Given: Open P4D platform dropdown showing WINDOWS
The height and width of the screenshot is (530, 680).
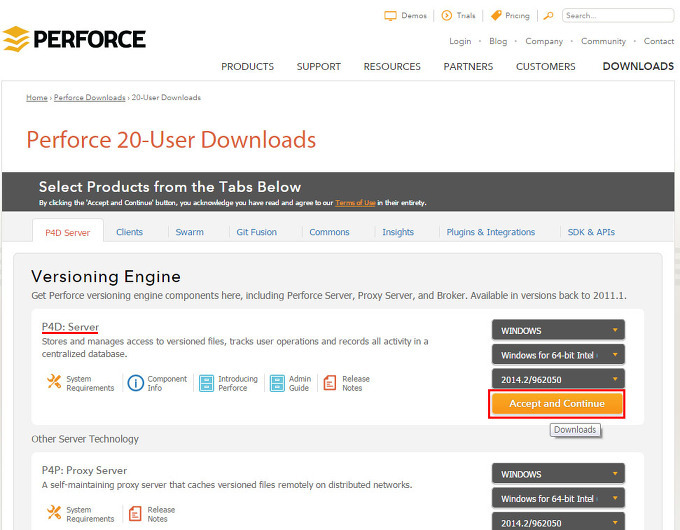Looking at the screenshot, I should [558, 330].
